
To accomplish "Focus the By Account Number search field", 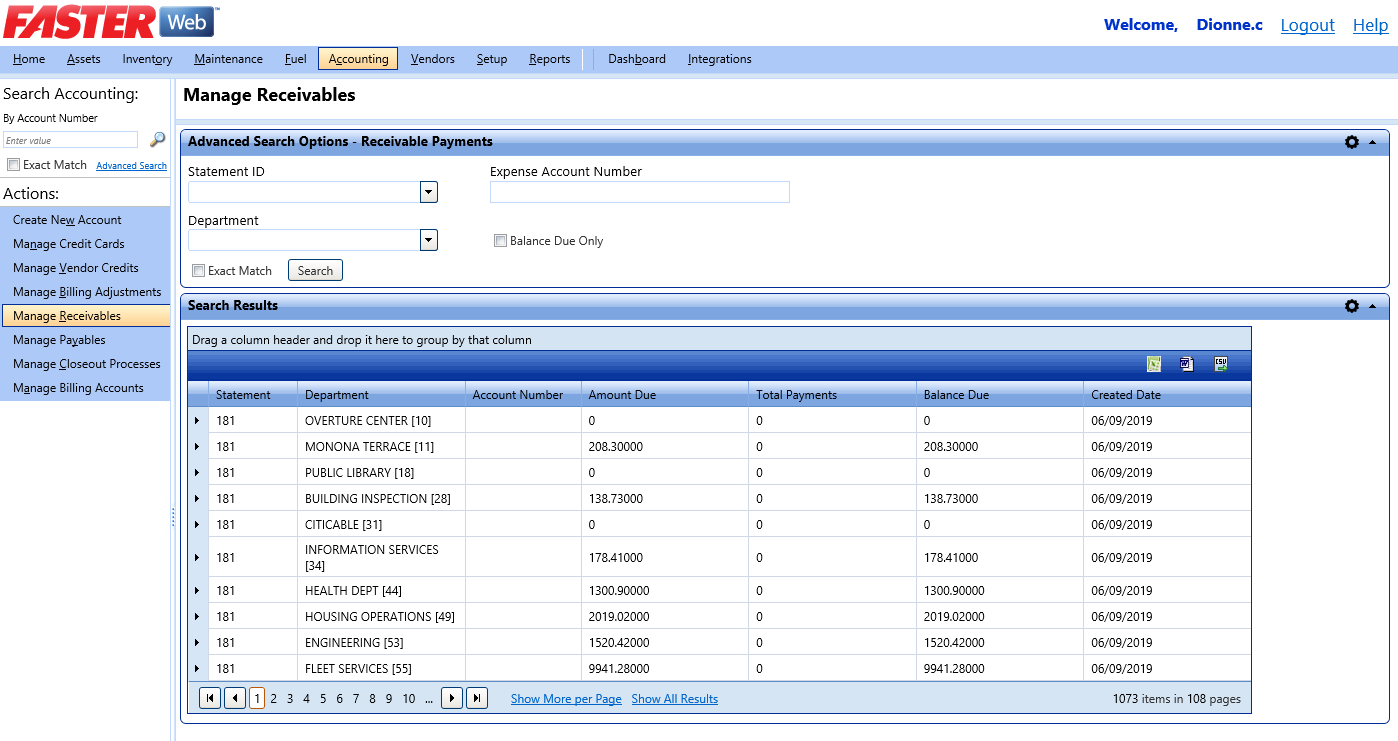I will [x=71, y=140].
